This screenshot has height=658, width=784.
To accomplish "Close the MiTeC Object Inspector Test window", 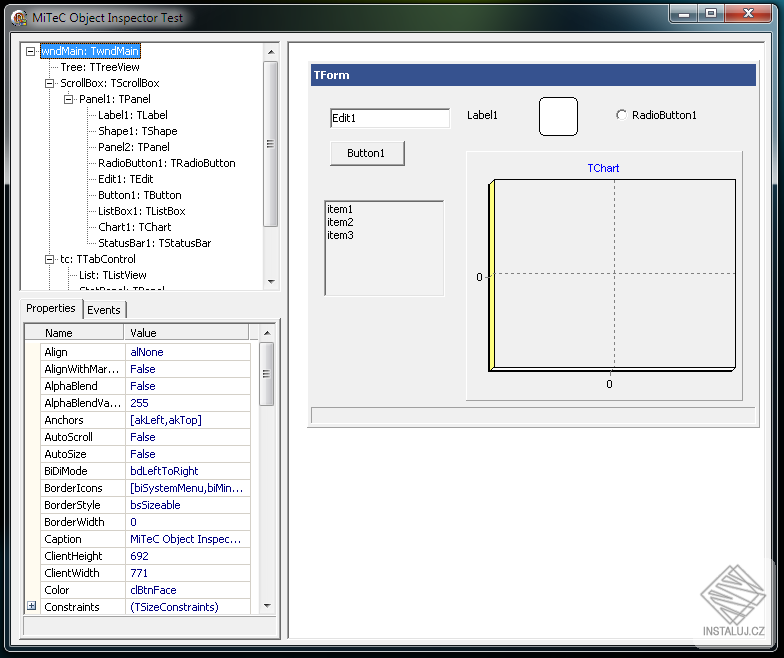I will coord(748,14).
